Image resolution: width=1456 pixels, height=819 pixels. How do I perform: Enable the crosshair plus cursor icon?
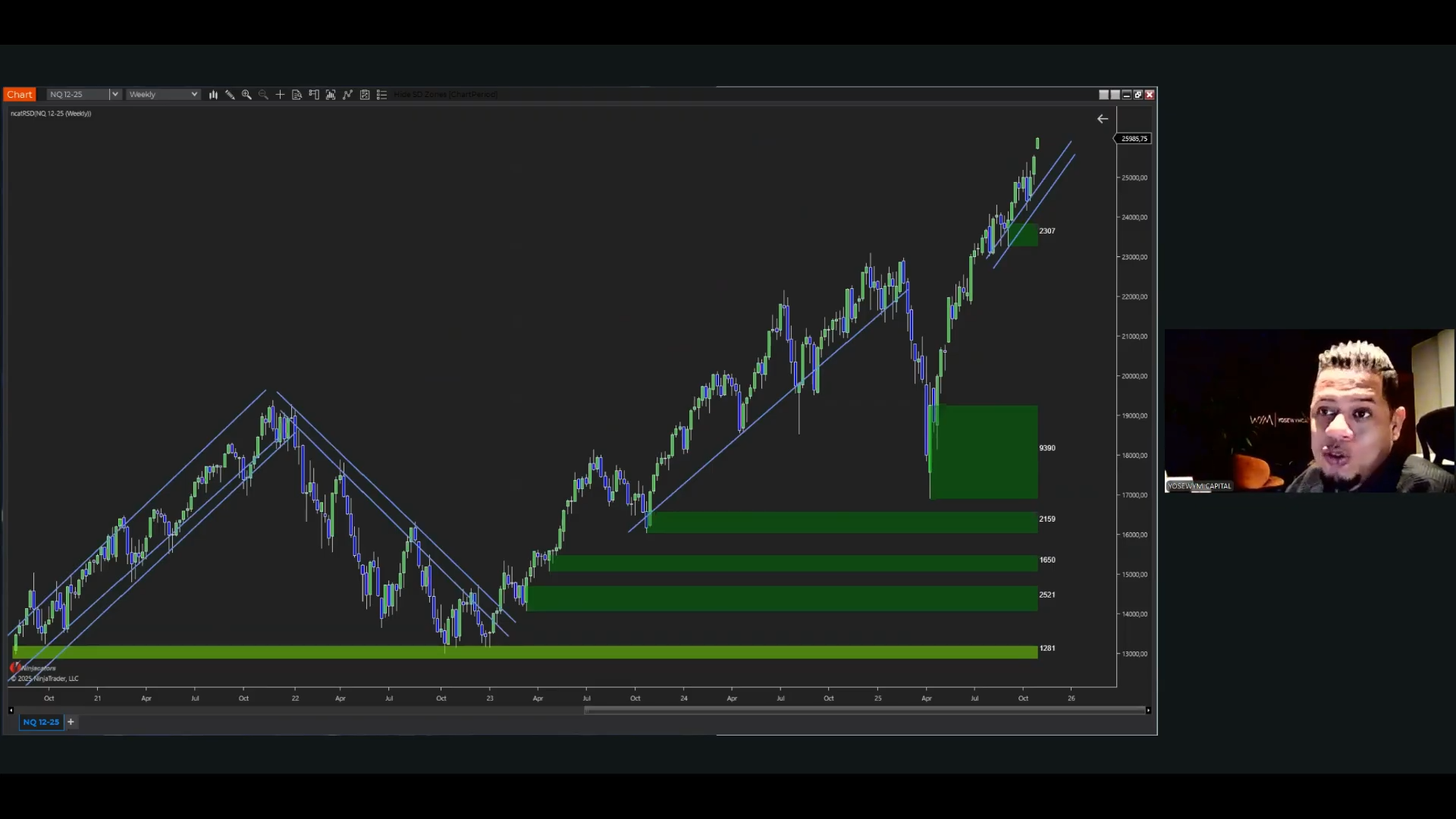point(280,95)
